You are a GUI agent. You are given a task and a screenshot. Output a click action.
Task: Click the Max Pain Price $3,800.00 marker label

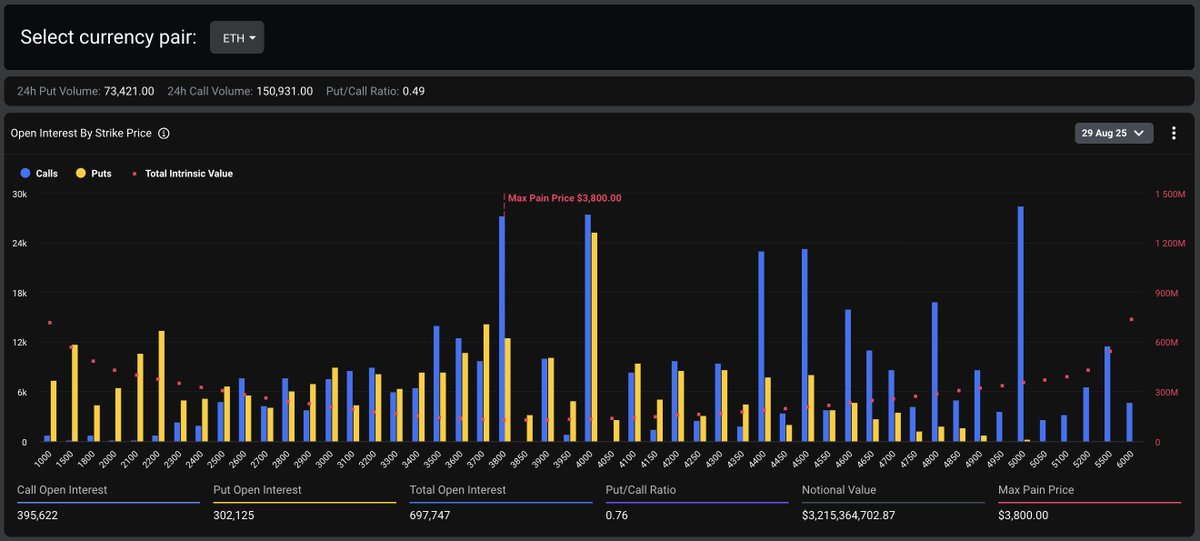coord(564,198)
